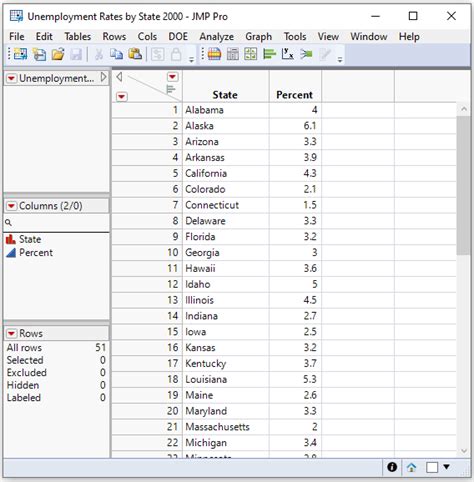Click the Cut scissors icon
Viewport: 474px width, 482px height.
99,54
